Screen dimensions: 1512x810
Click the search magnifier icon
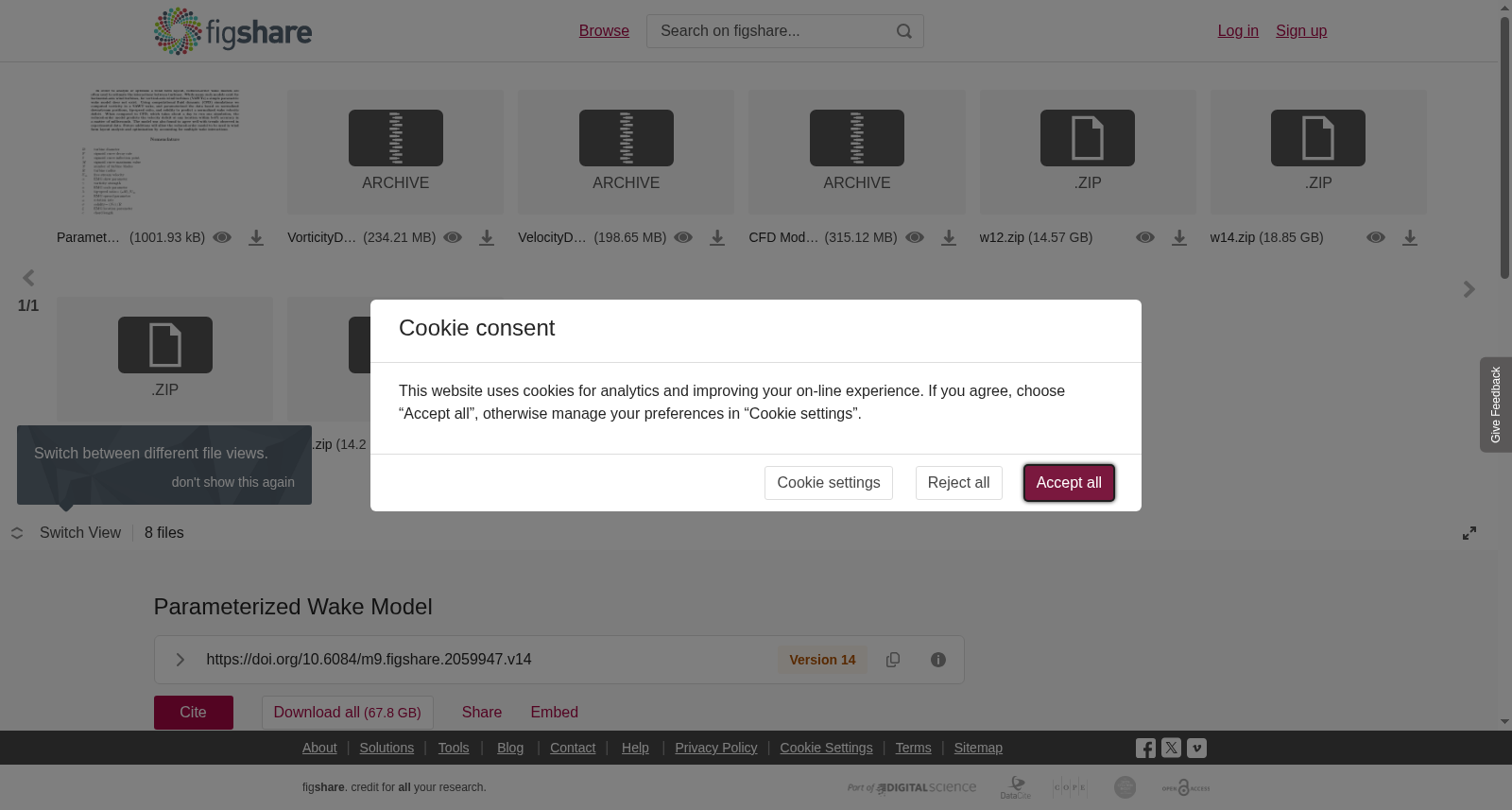[x=904, y=31]
